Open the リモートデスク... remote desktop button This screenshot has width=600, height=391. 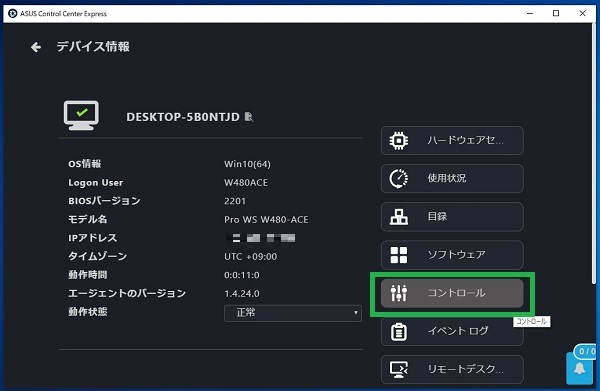click(x=452, y=369)
